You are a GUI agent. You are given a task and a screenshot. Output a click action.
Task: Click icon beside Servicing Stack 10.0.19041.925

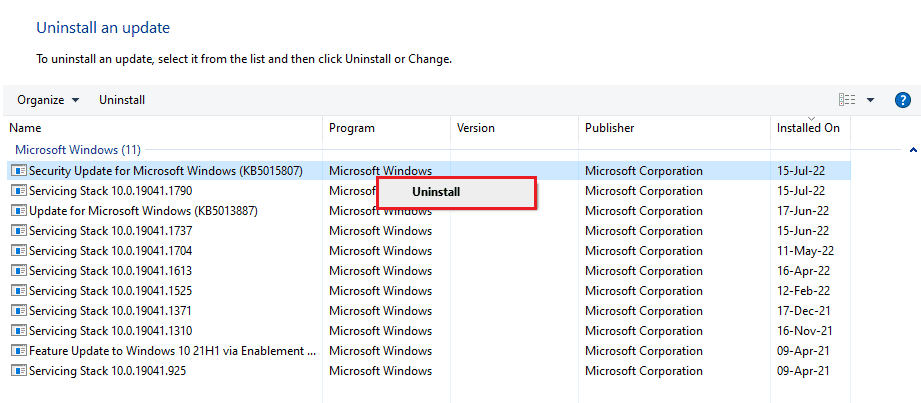[19, 371]
